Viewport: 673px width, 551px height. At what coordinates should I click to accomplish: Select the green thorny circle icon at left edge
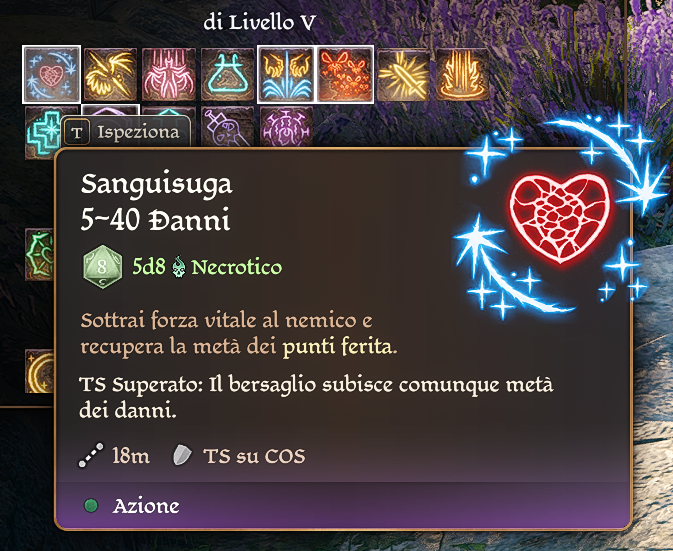tap(39, 254)
